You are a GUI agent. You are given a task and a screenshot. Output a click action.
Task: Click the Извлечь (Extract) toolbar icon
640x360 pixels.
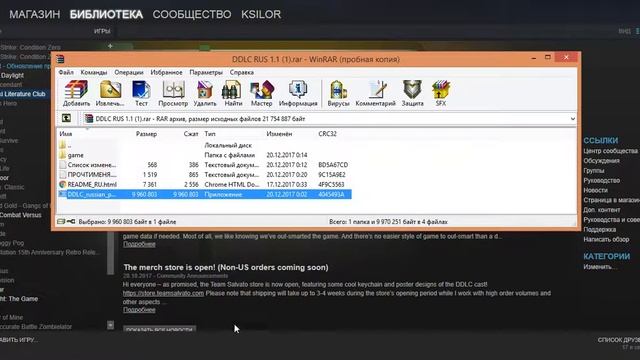[x=110, y=93]
